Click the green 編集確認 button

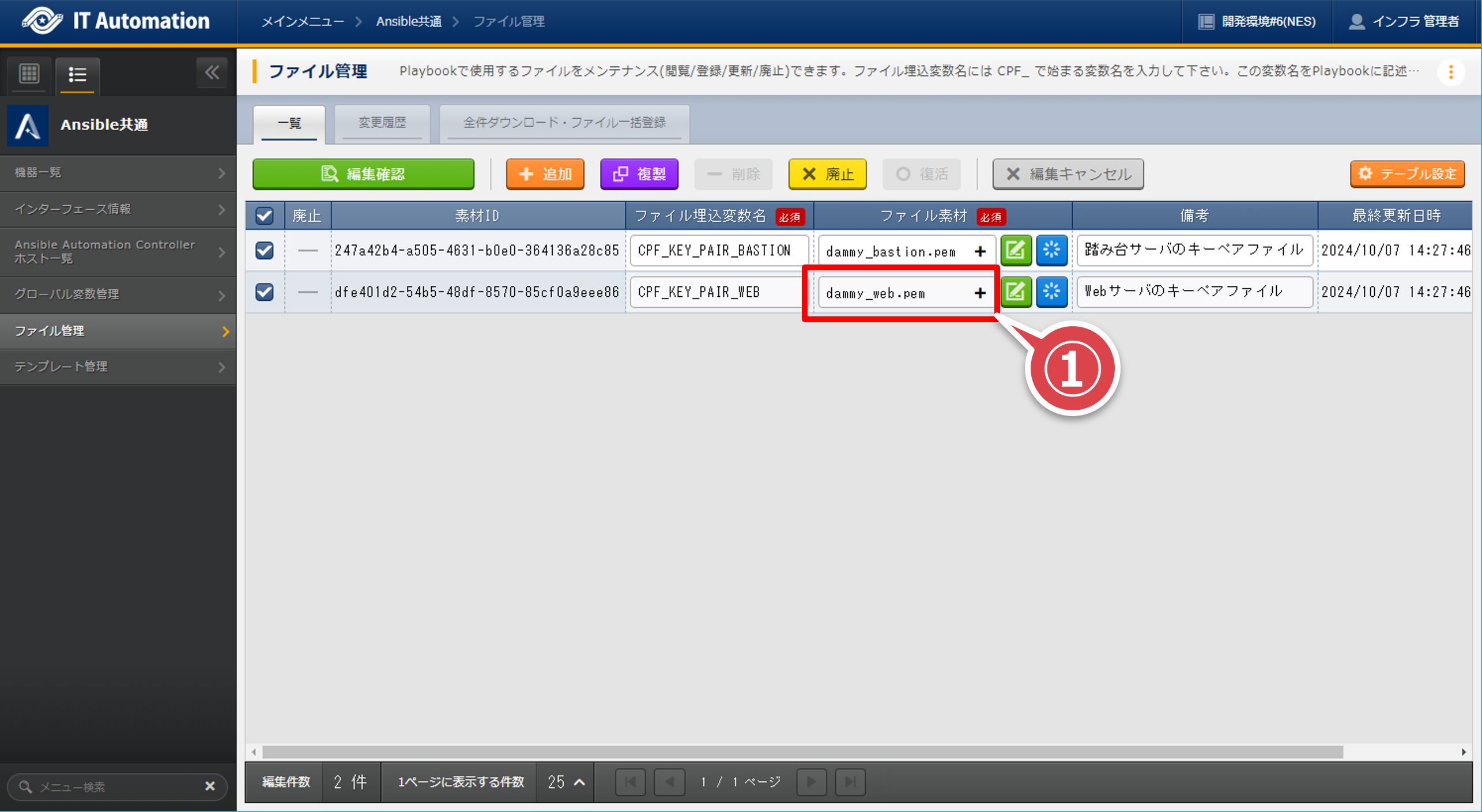point(363,174)
